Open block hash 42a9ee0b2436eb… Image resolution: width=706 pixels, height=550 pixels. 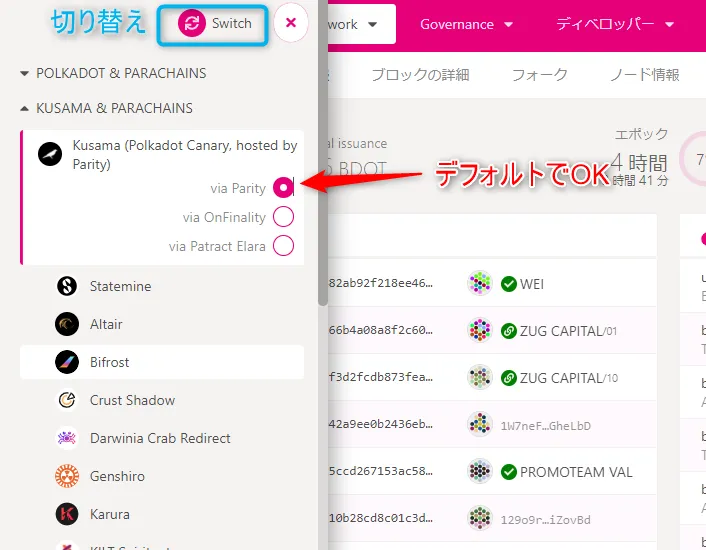point(380,424)
